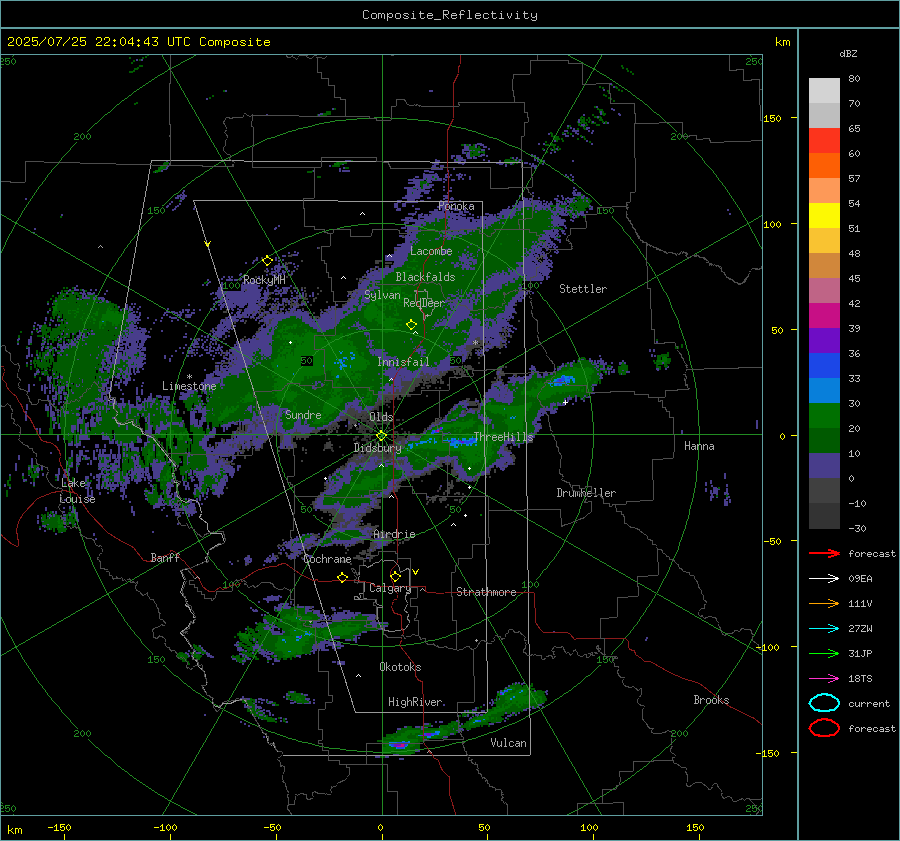This screenshot has width=900, height=841.
Task: Click the Olds town label
Action: tap(381, 417)
